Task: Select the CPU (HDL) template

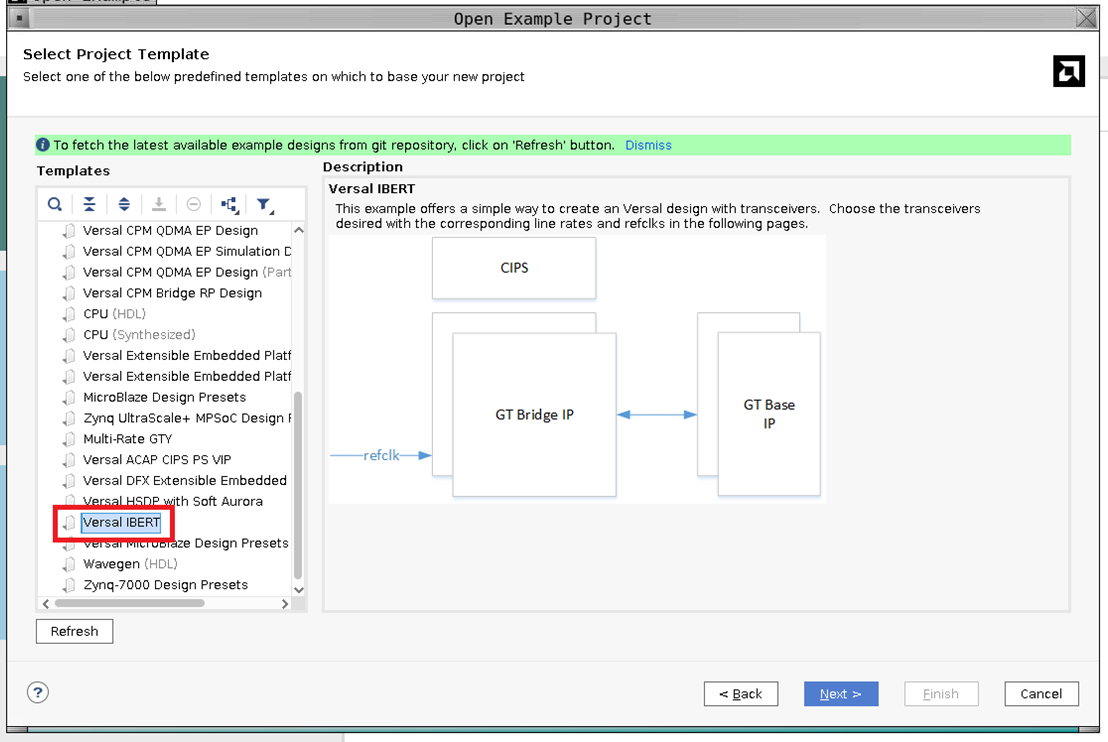Action: 114,314
